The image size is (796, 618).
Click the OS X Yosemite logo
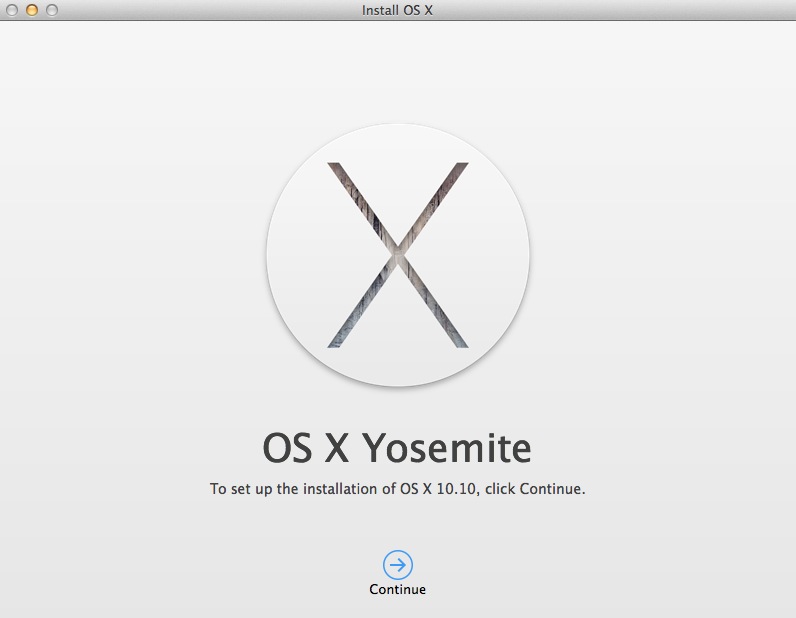coord(398,255)
